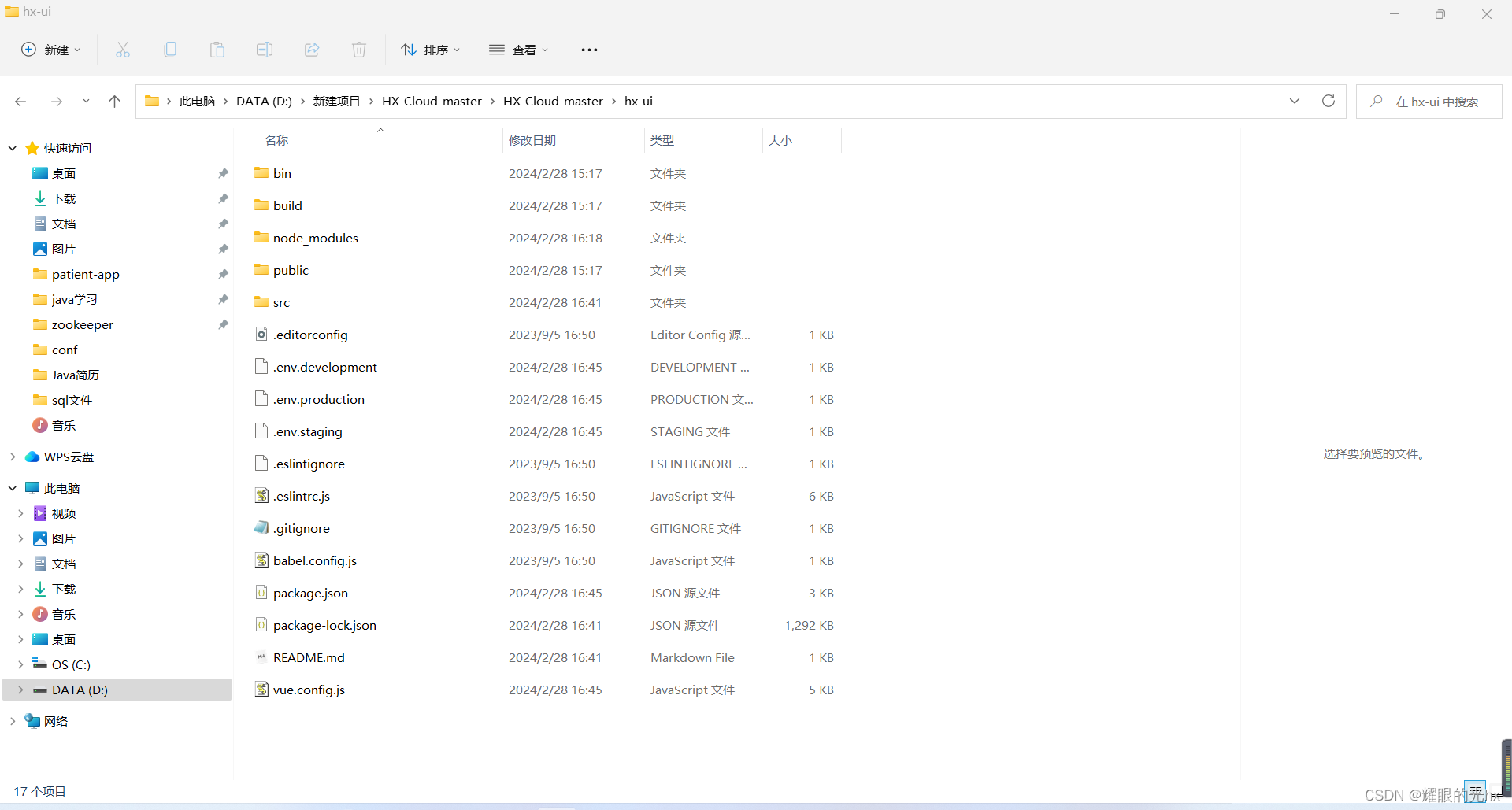Click the search box 在 hx-ui 中搜索
Viewport: 1512px width, 810px height.
[1429, 102]
